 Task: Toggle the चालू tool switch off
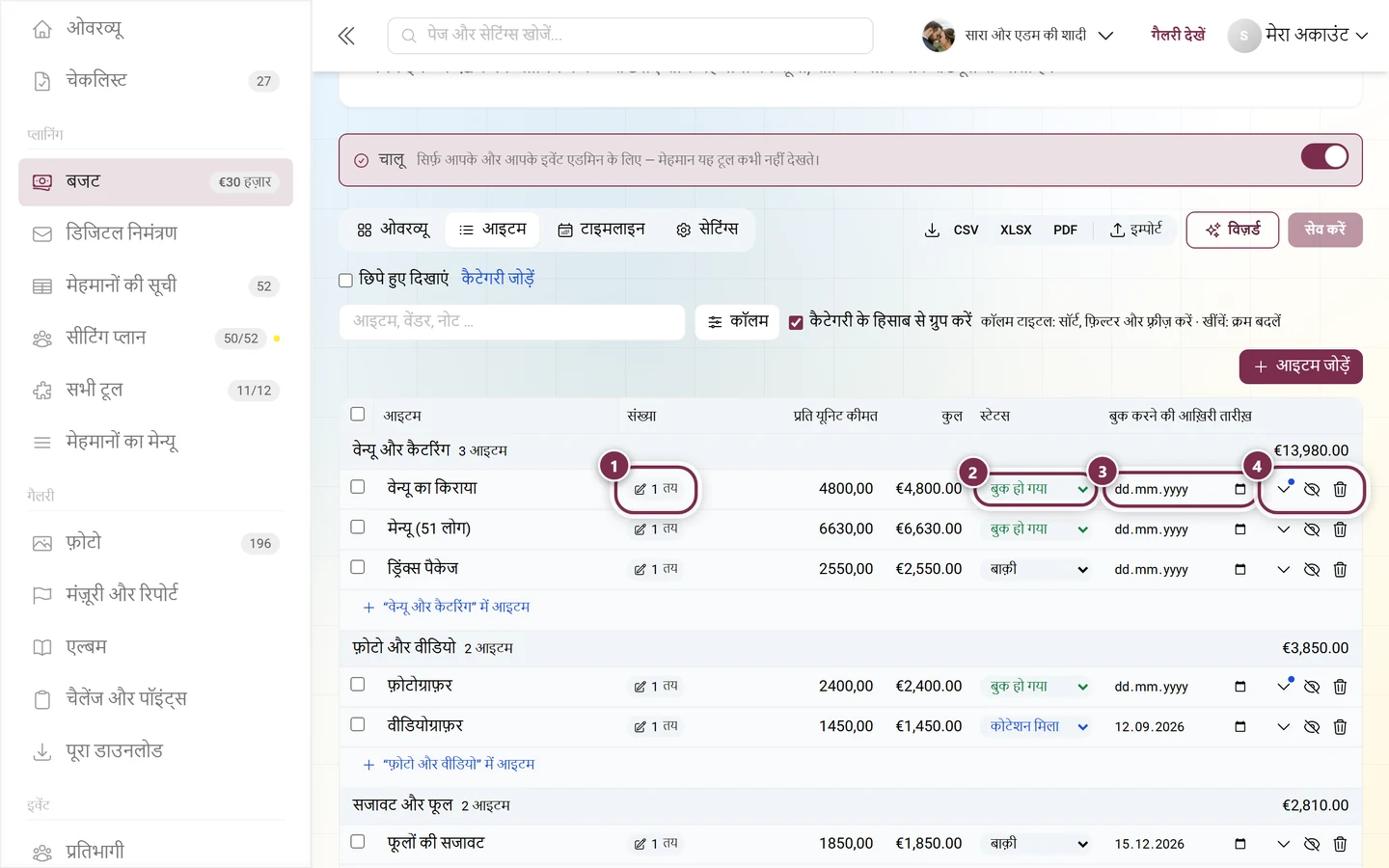pos(1324,156)
